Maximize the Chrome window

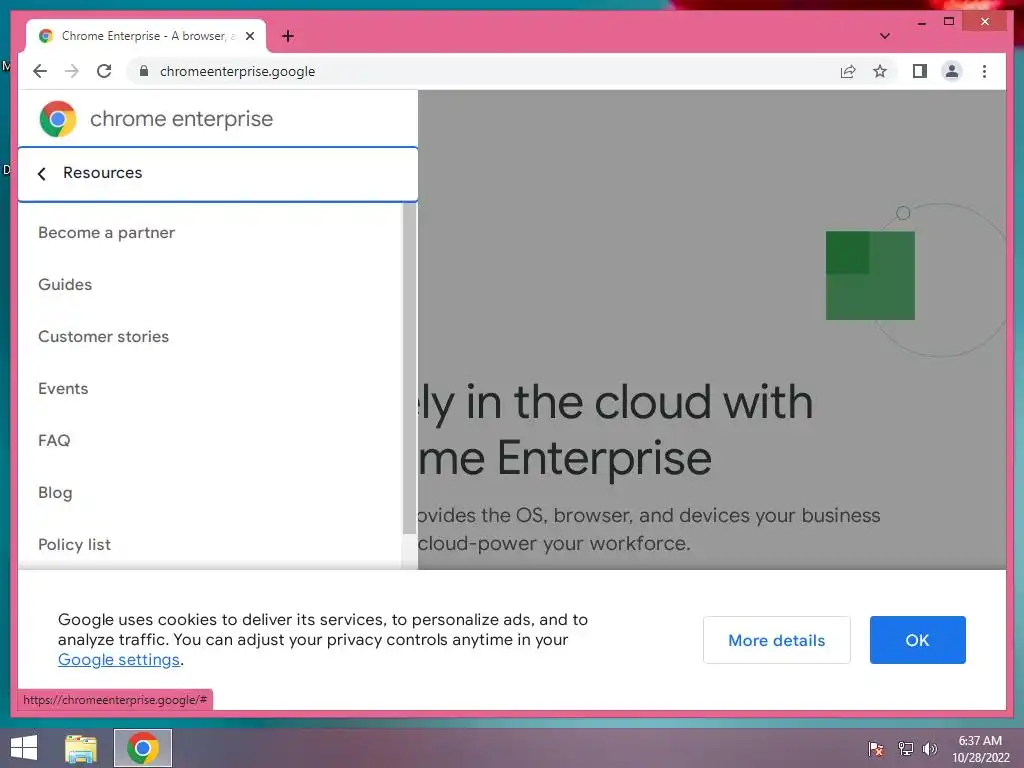(x=949, y=22)
